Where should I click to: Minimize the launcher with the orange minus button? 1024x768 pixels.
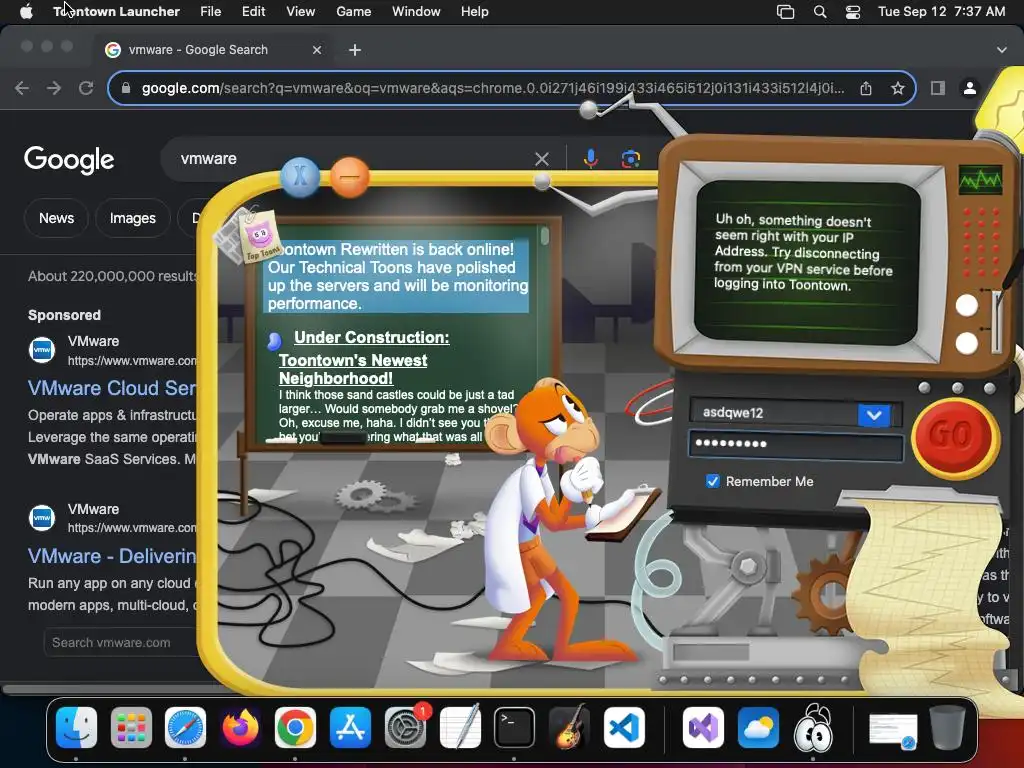349,176
